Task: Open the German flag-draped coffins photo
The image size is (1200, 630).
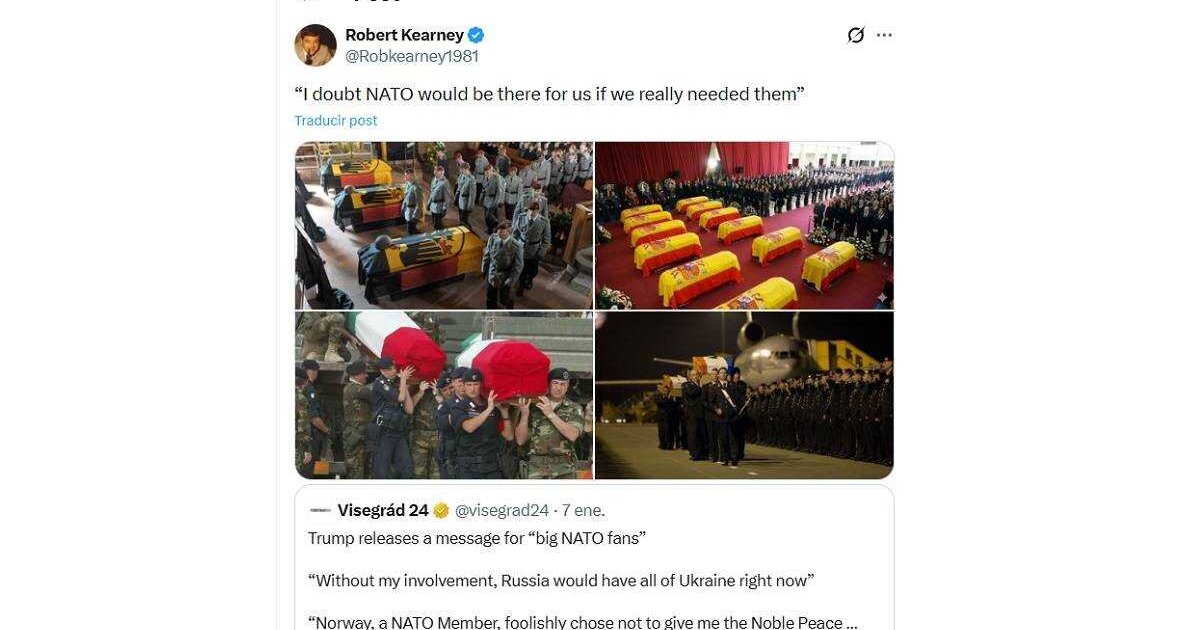Action: click(x=444, y=226)
